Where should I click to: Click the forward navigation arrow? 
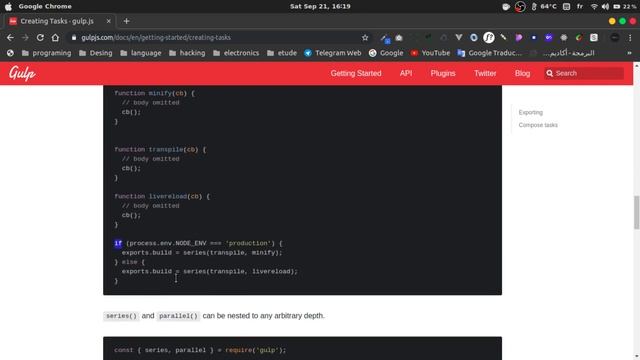pyautogui.click(x=25, y=38)
